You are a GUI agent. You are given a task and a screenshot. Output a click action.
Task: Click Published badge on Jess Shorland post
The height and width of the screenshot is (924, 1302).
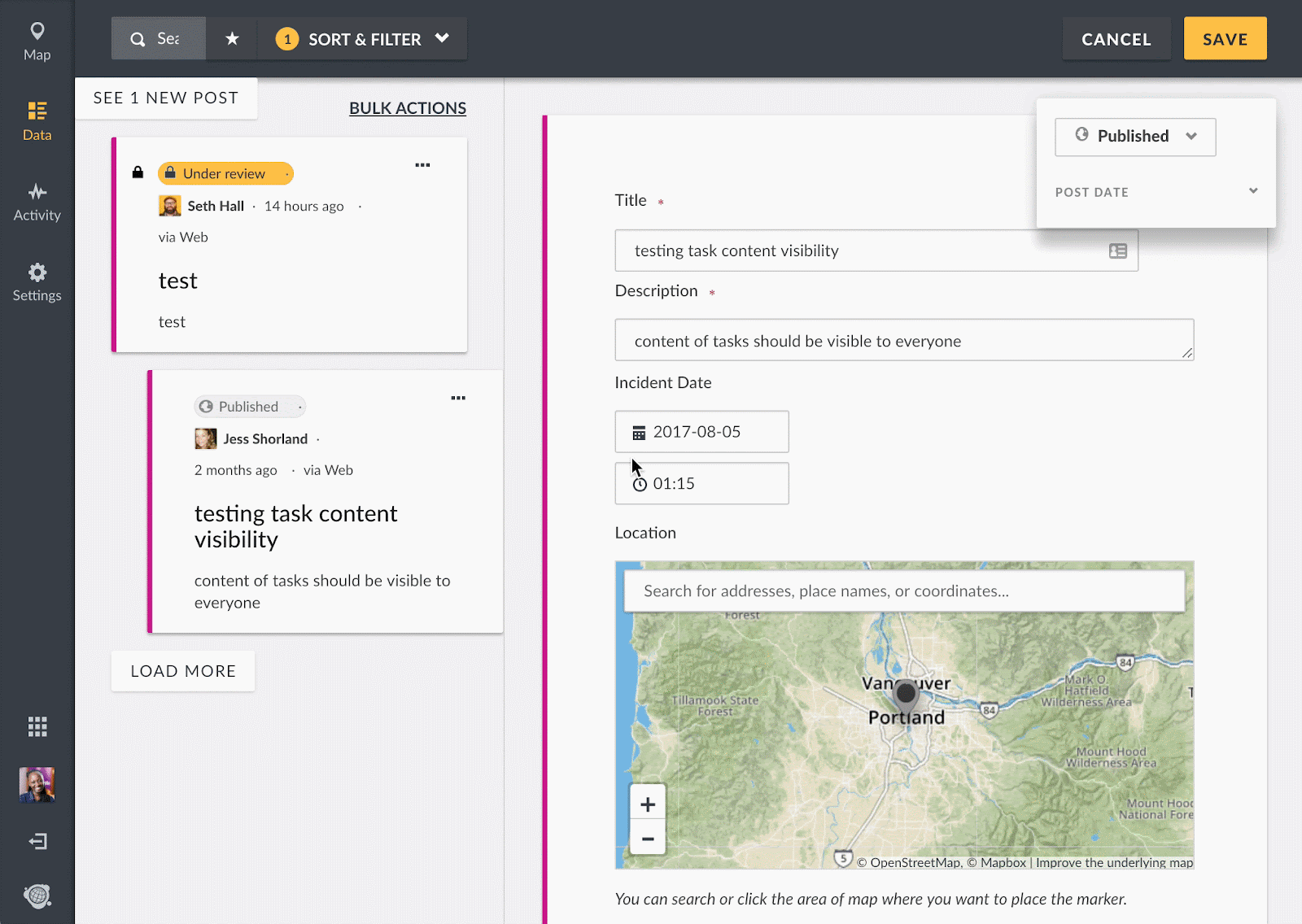(x=249, y=407)
